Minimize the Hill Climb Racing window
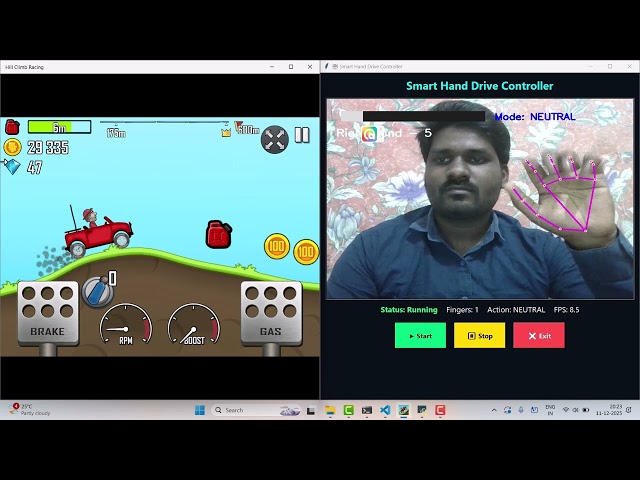 click(272, 67)
